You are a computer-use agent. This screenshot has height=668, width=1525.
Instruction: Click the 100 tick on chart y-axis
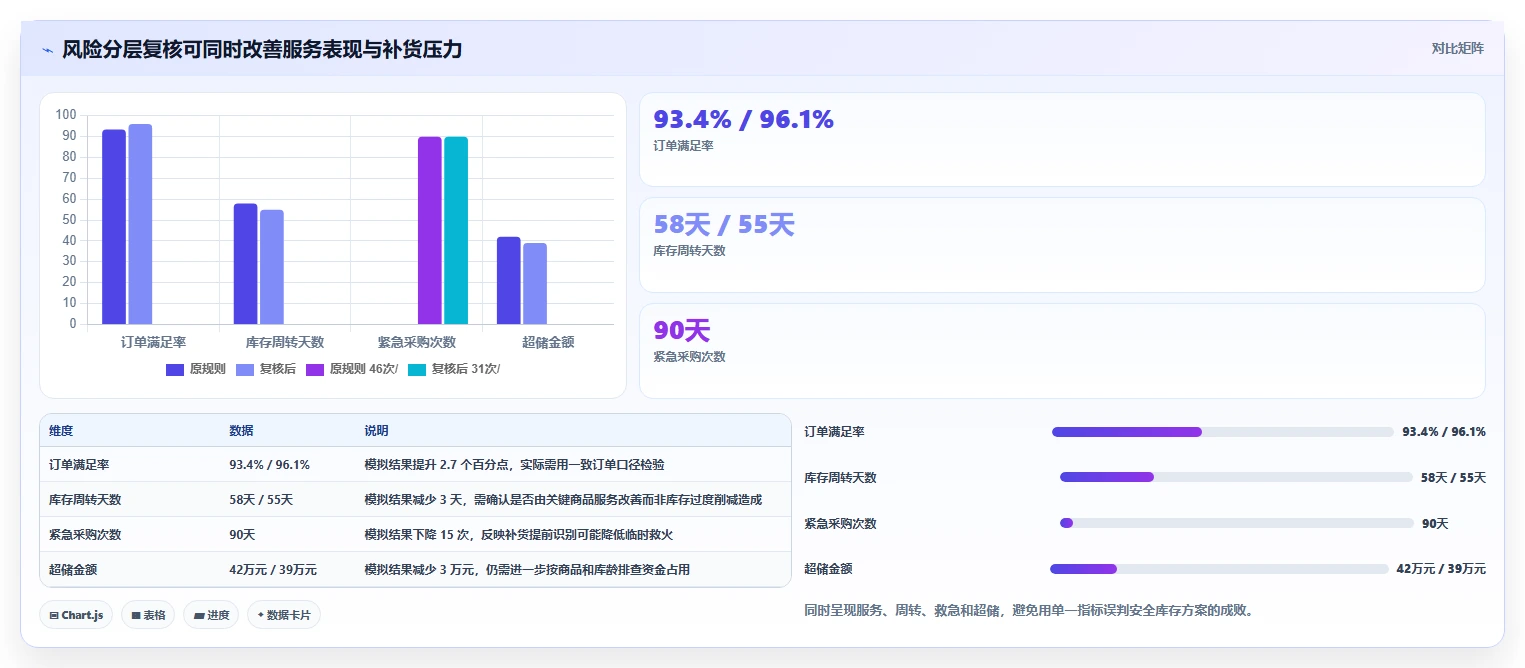pos(66,115)
